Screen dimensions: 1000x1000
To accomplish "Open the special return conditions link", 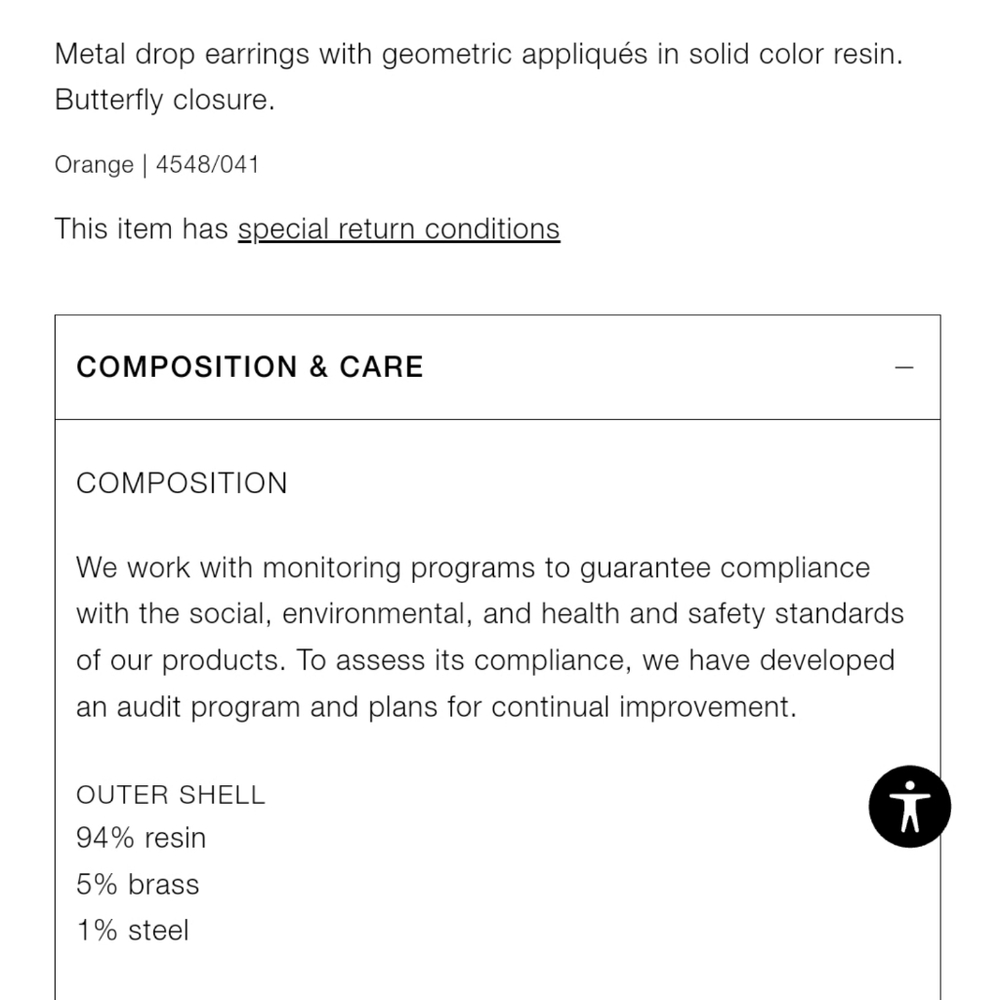I will (x=399, y=229).
